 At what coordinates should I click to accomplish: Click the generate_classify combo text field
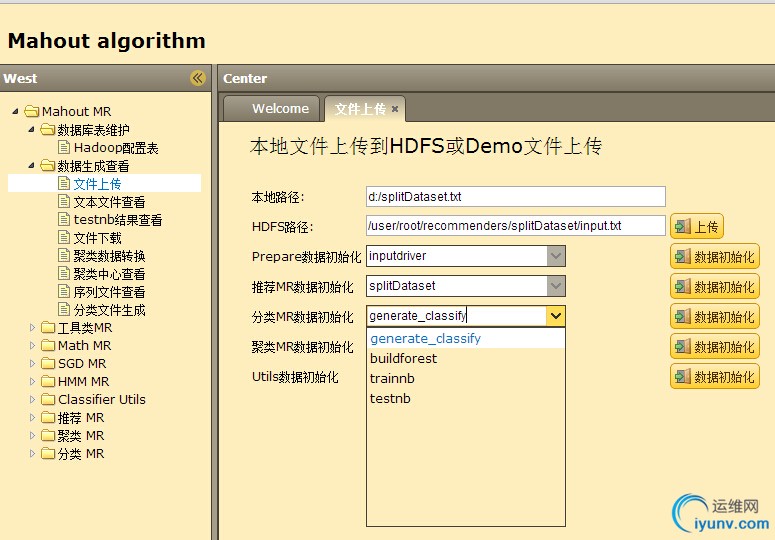point(457,316)
